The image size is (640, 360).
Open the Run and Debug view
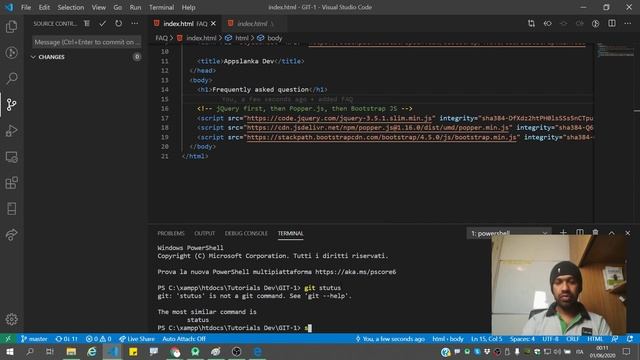(x=11, y=131)
